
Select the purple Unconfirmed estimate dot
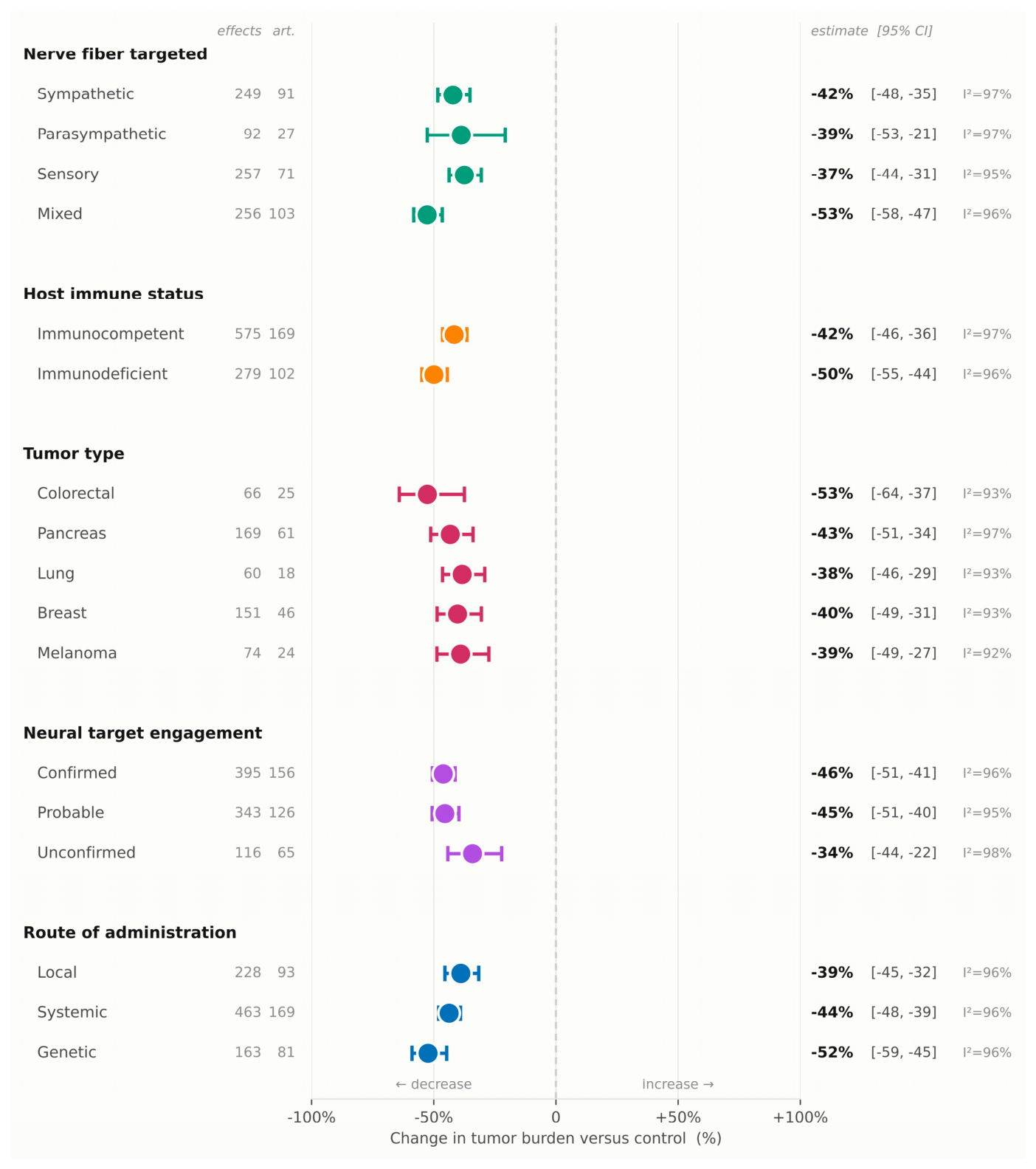[472, 854]
